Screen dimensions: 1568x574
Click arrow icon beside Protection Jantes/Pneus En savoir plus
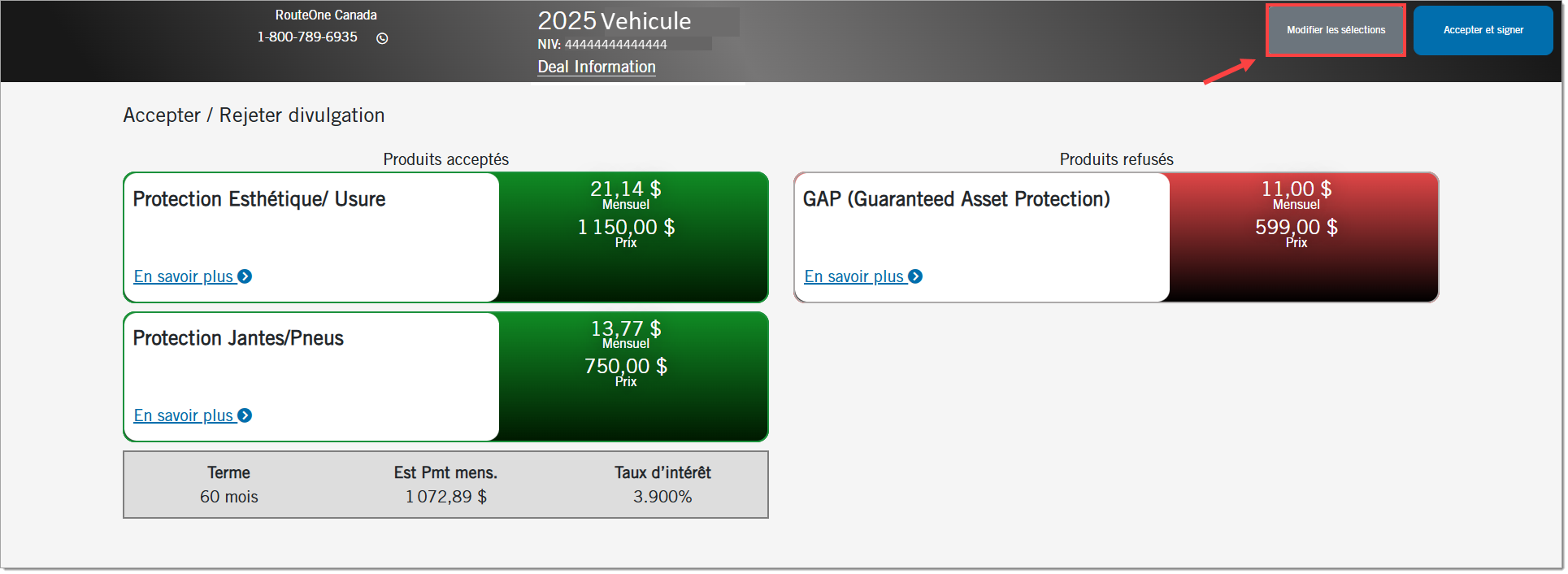click(245, 415)
